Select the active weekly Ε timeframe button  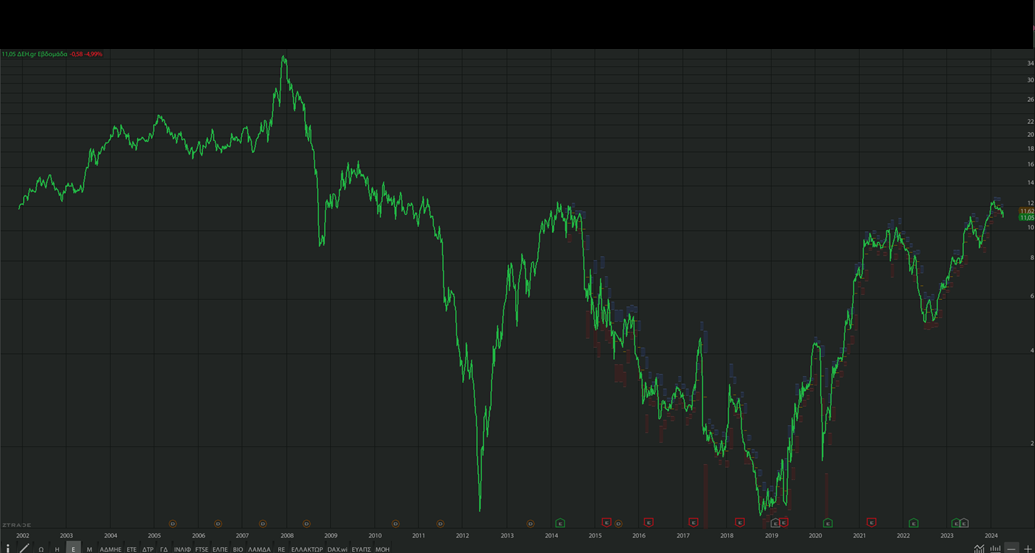click(x=73, y=548)
